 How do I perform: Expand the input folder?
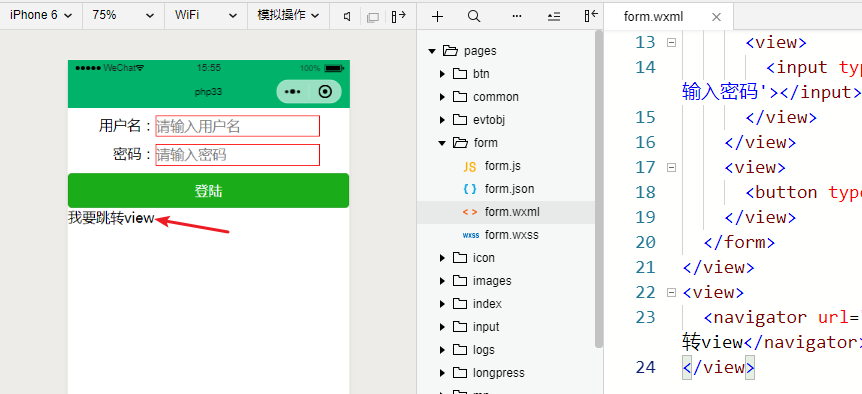[443, 327]
